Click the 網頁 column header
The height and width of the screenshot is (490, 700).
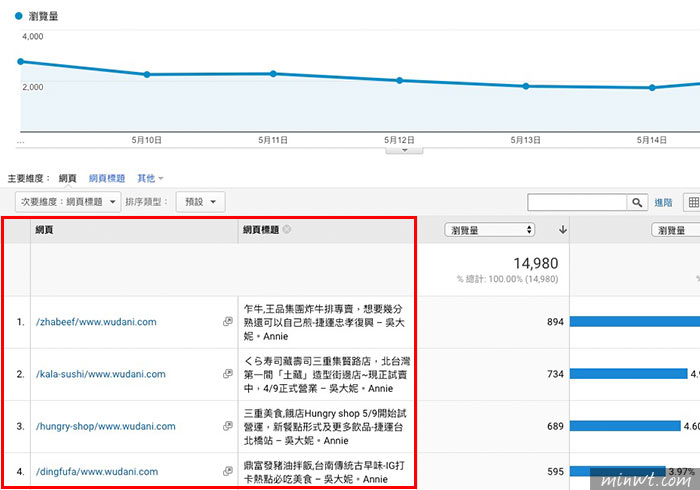[x=44, y=229]
